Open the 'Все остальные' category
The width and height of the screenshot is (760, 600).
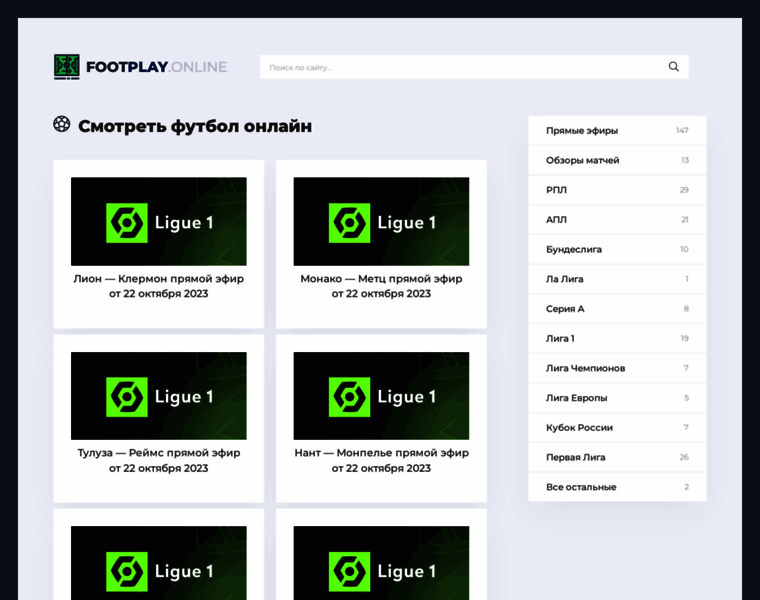pos(617,487)
